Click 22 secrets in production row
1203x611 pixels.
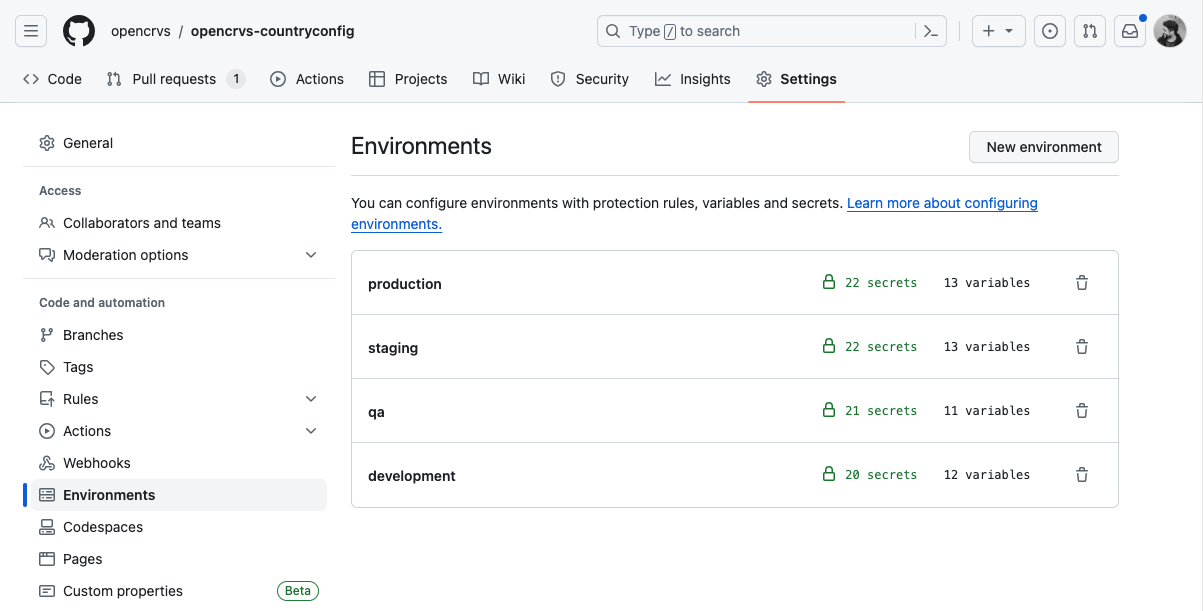tap(881, 283)
